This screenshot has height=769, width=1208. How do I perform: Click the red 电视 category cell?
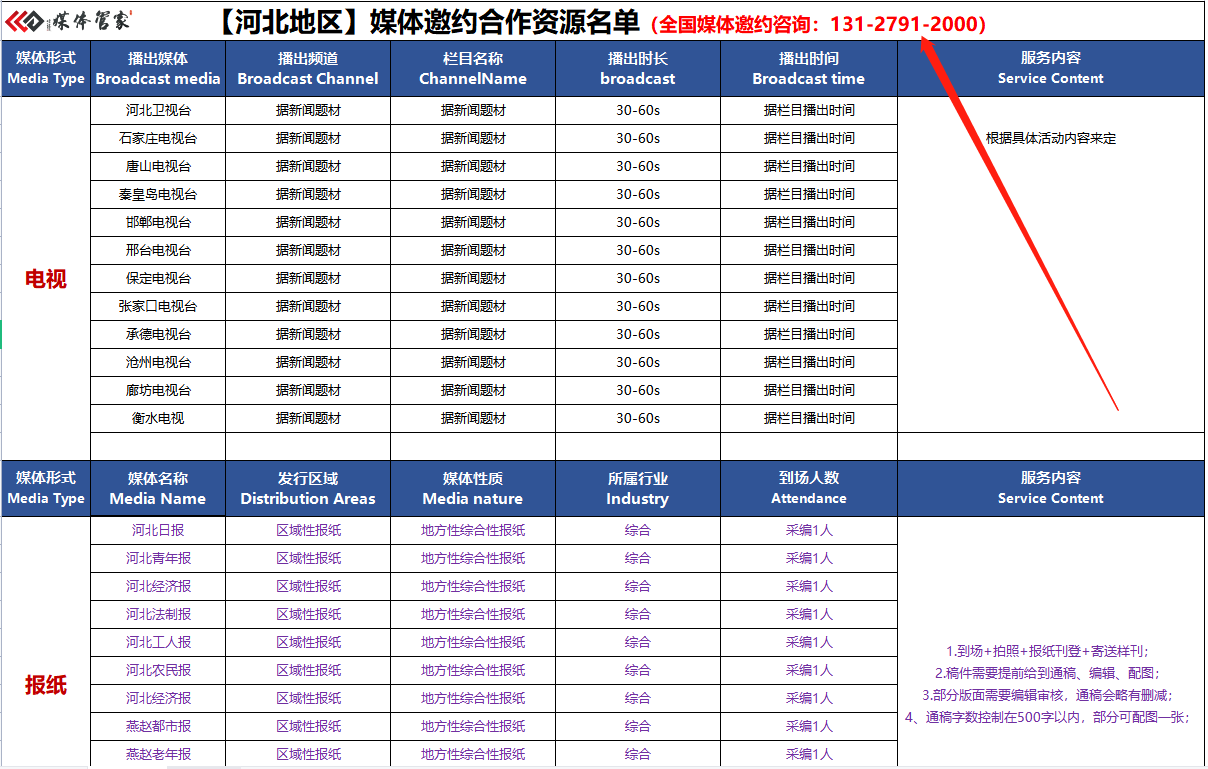[x=46, y=279]
